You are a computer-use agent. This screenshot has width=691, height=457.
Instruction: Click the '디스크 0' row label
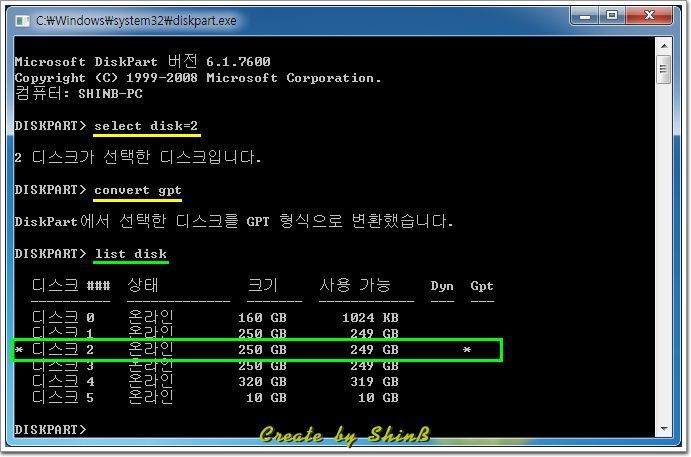point(63,317)
